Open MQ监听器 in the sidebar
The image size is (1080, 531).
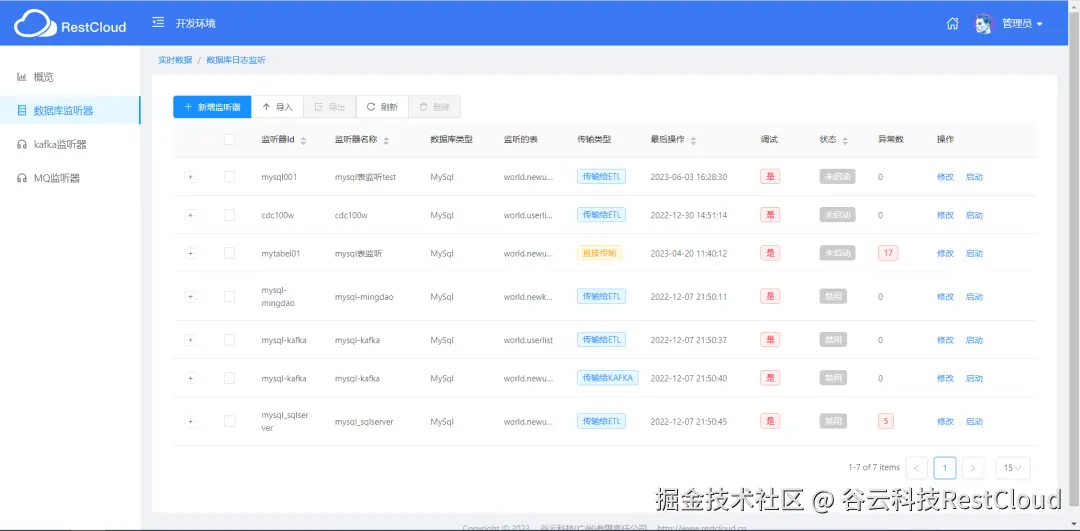[x=70, y=178]
